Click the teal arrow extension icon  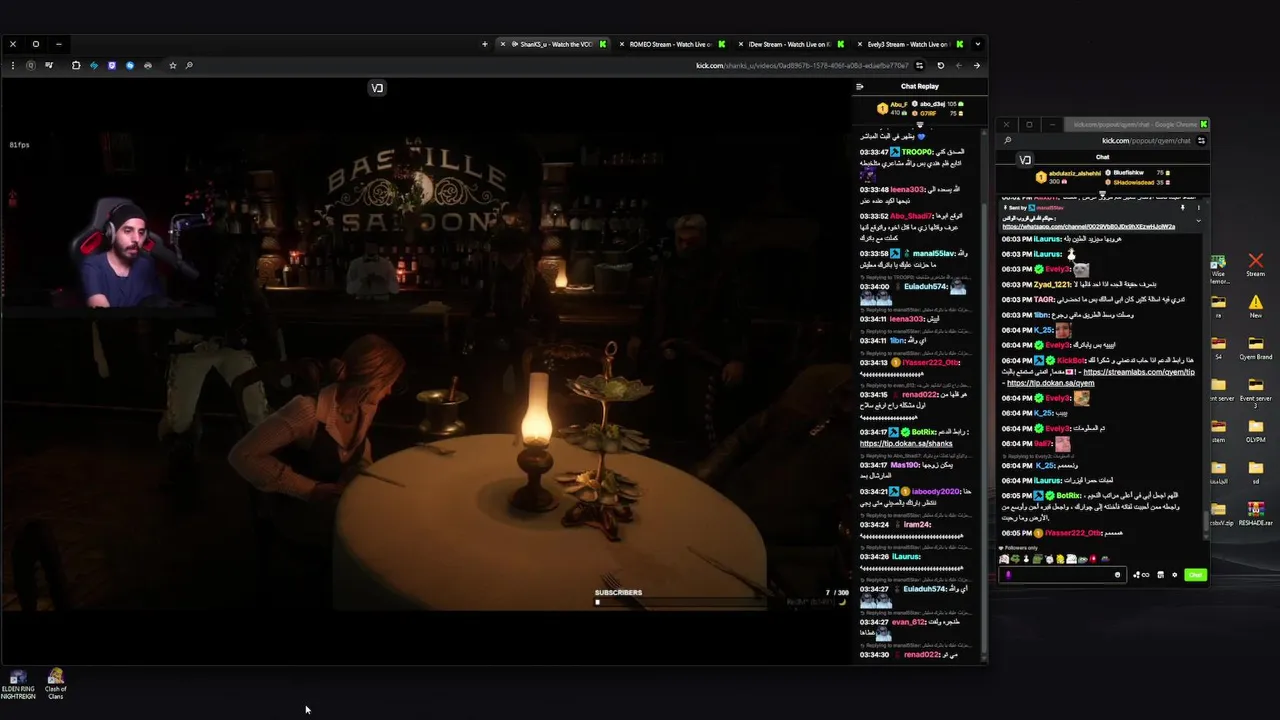pyautogui.click(x=94, y=65)
